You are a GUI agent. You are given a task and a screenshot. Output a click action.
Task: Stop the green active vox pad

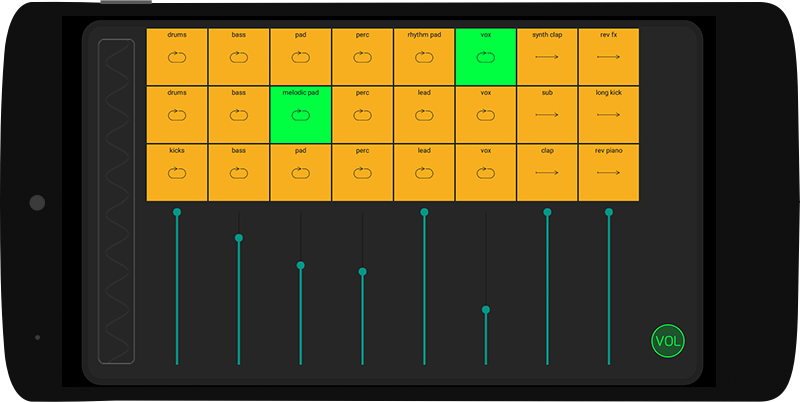tap(486, 57)
